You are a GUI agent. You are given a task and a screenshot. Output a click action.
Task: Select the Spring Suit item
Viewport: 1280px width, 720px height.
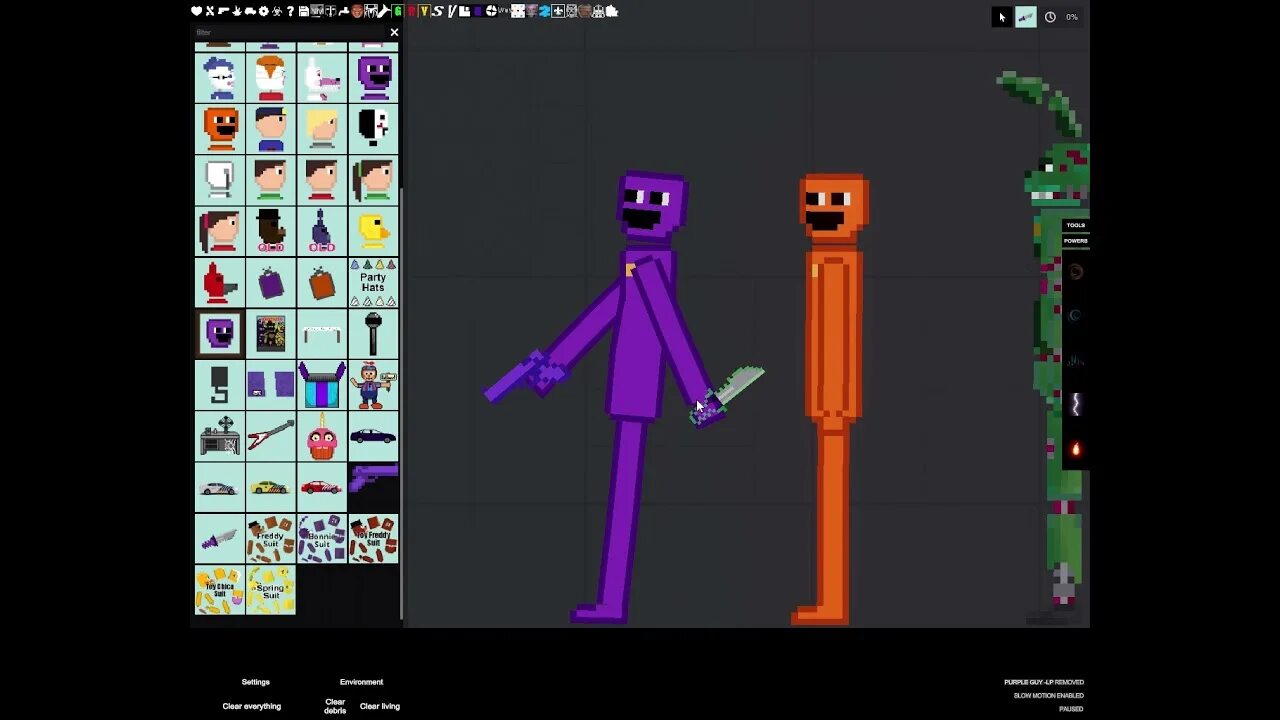tap(271, 590)
